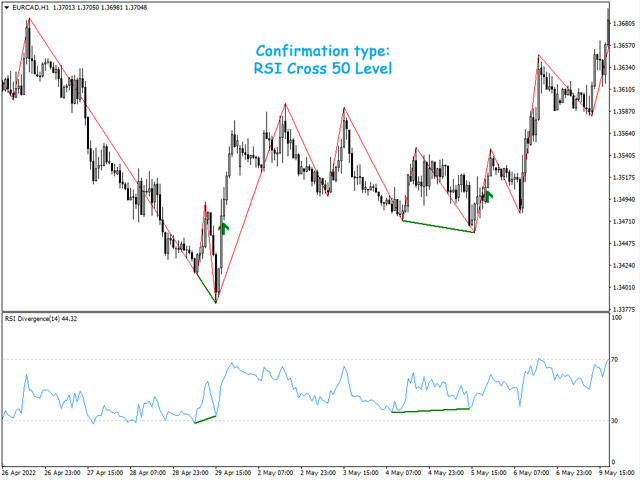Select the long green divergence line on the RSI panel
Screen dimensions: 640x480
tap(430, 410)
